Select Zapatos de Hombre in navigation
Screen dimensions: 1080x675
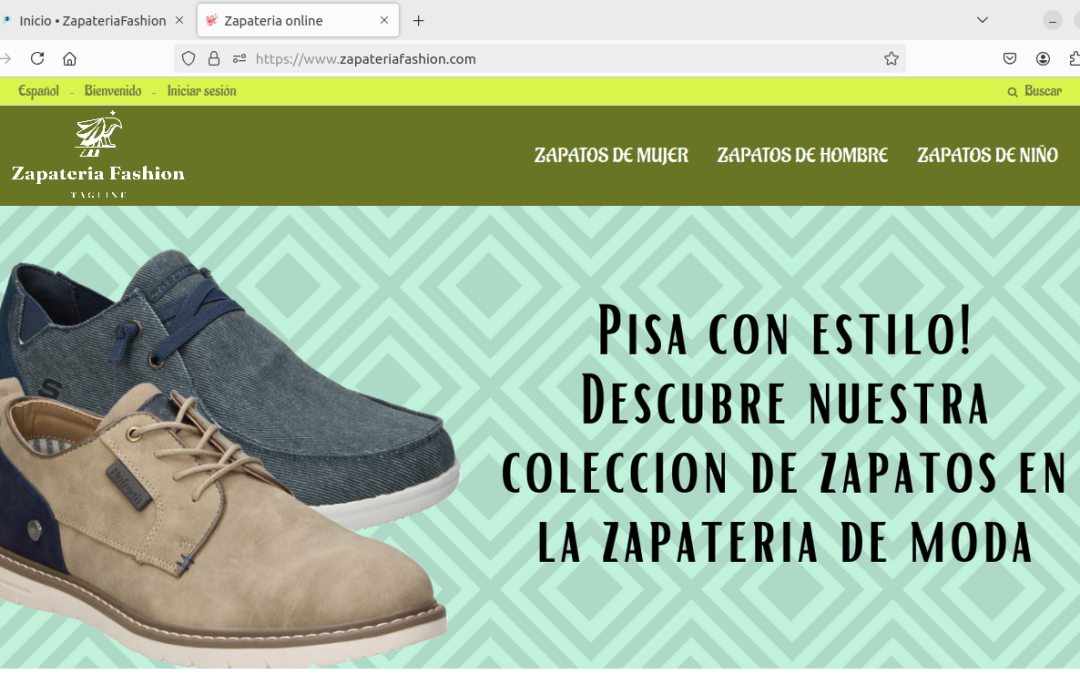point(801,155)
